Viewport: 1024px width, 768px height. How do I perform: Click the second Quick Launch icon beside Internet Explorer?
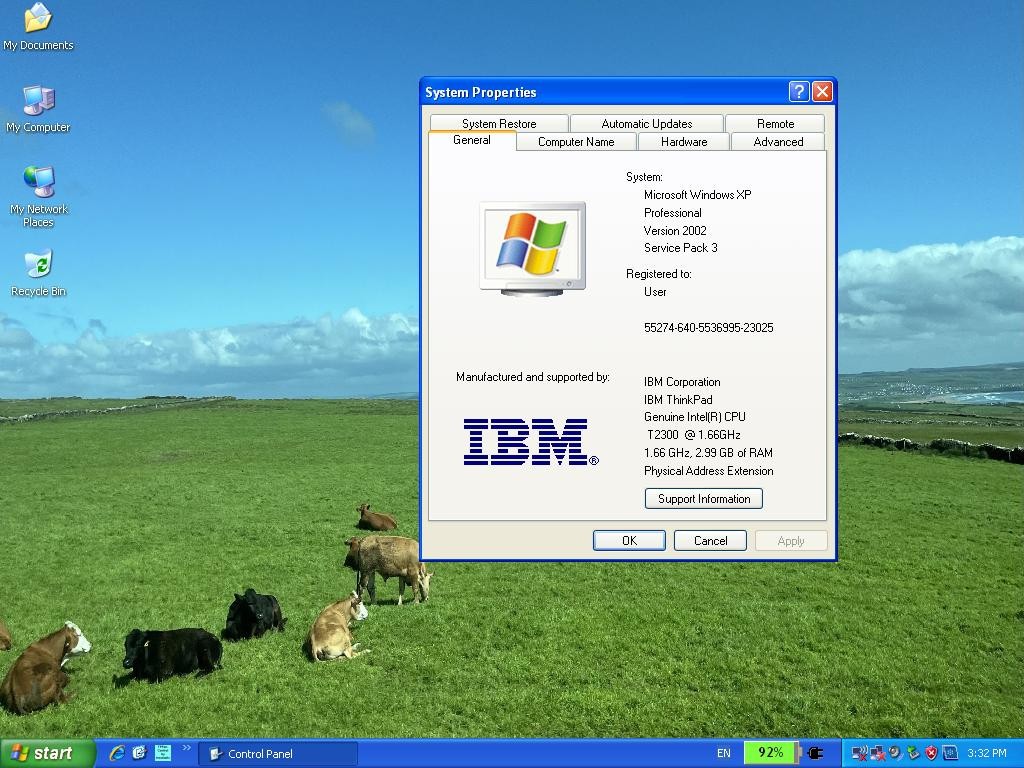coord(140,753)
